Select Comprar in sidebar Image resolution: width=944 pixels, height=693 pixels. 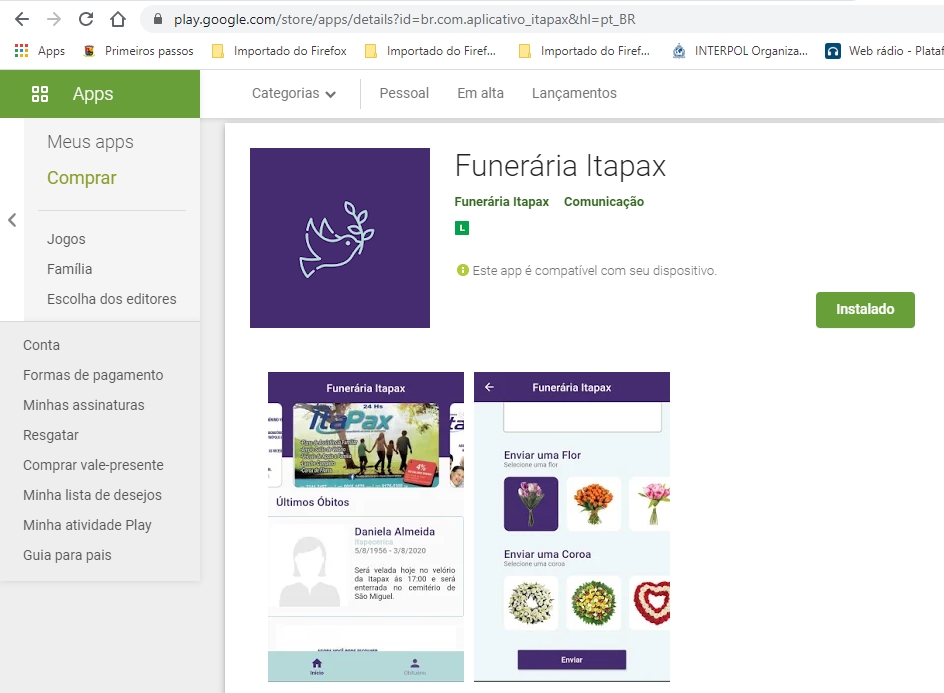(81, 178)
